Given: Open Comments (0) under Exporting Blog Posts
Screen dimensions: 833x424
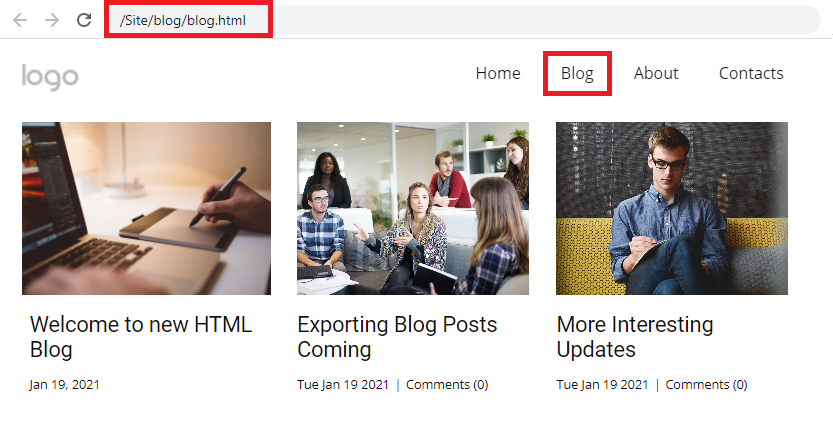Looking at the screenshot, I should tap(447, 385).
